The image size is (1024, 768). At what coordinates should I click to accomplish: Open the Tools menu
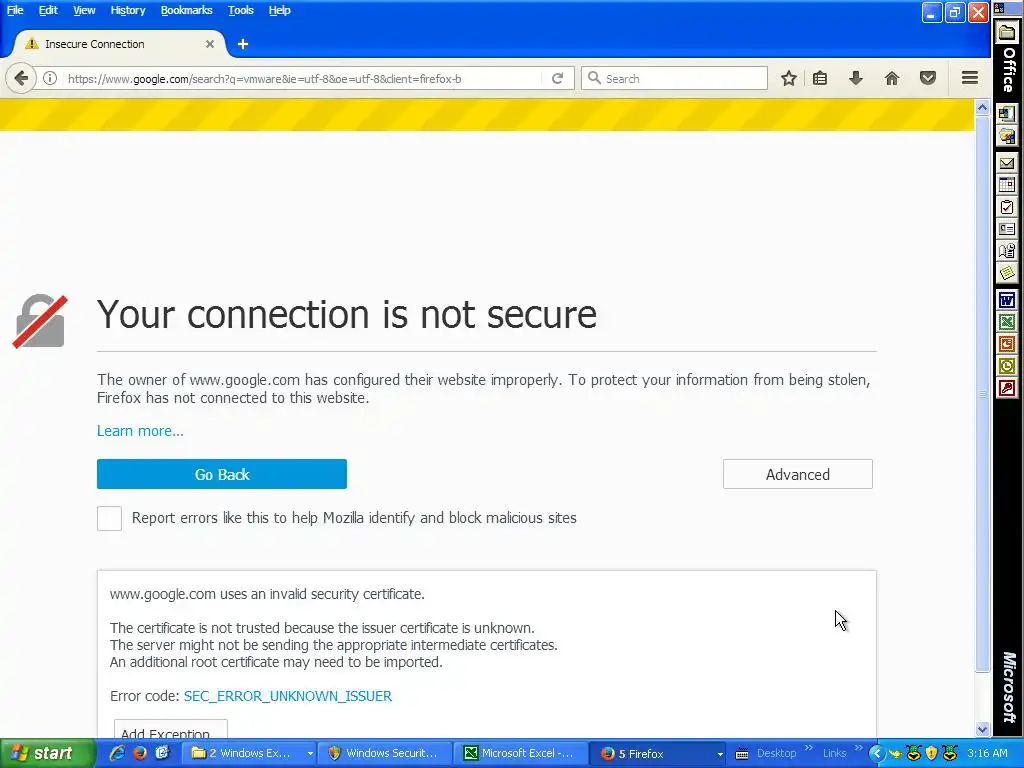(240, 10)
